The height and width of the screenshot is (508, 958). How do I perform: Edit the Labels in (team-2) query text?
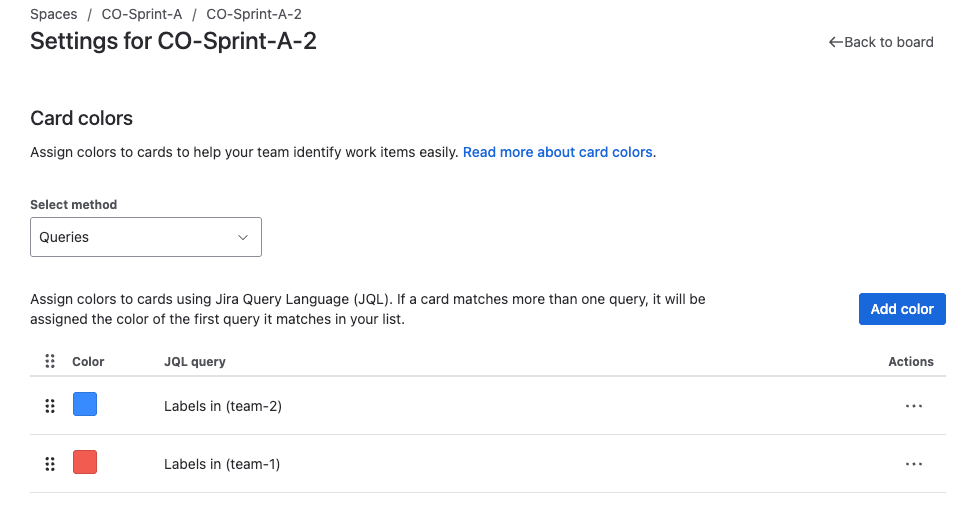pos(223,406)
